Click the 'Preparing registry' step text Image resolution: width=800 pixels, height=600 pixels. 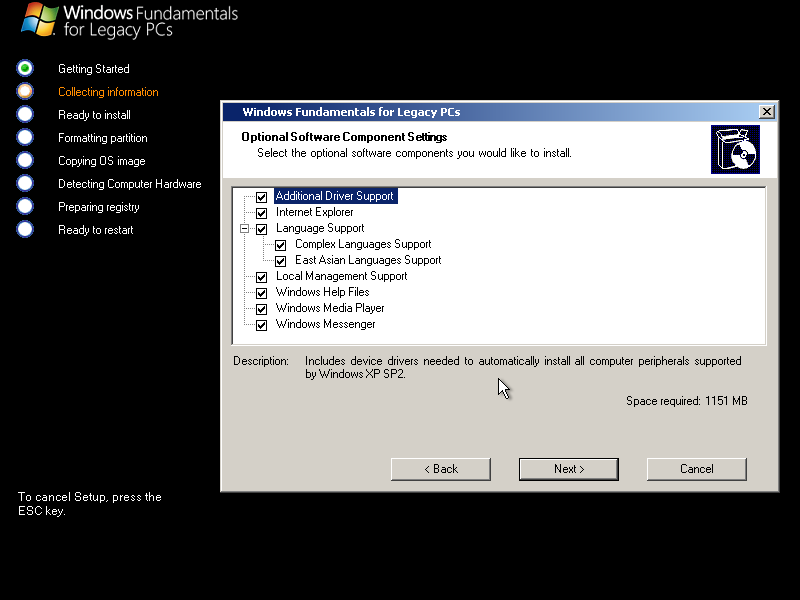pyautogui.click(x=98, y=207)
